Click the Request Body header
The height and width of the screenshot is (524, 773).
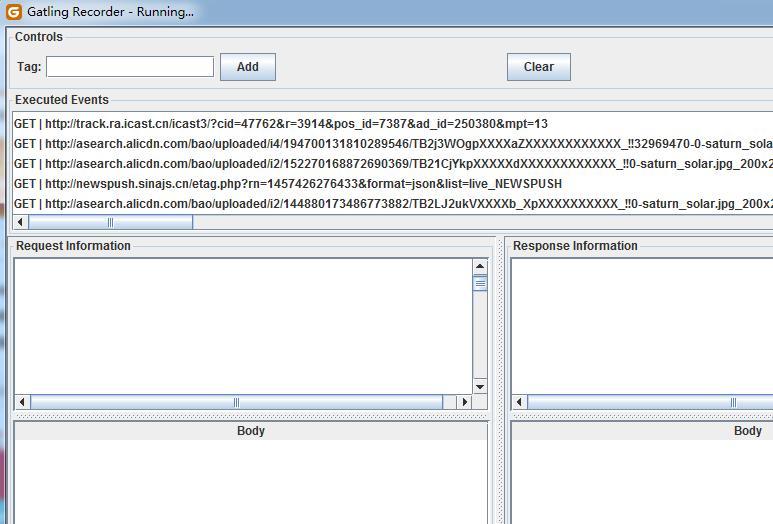[x=251, y=431]
